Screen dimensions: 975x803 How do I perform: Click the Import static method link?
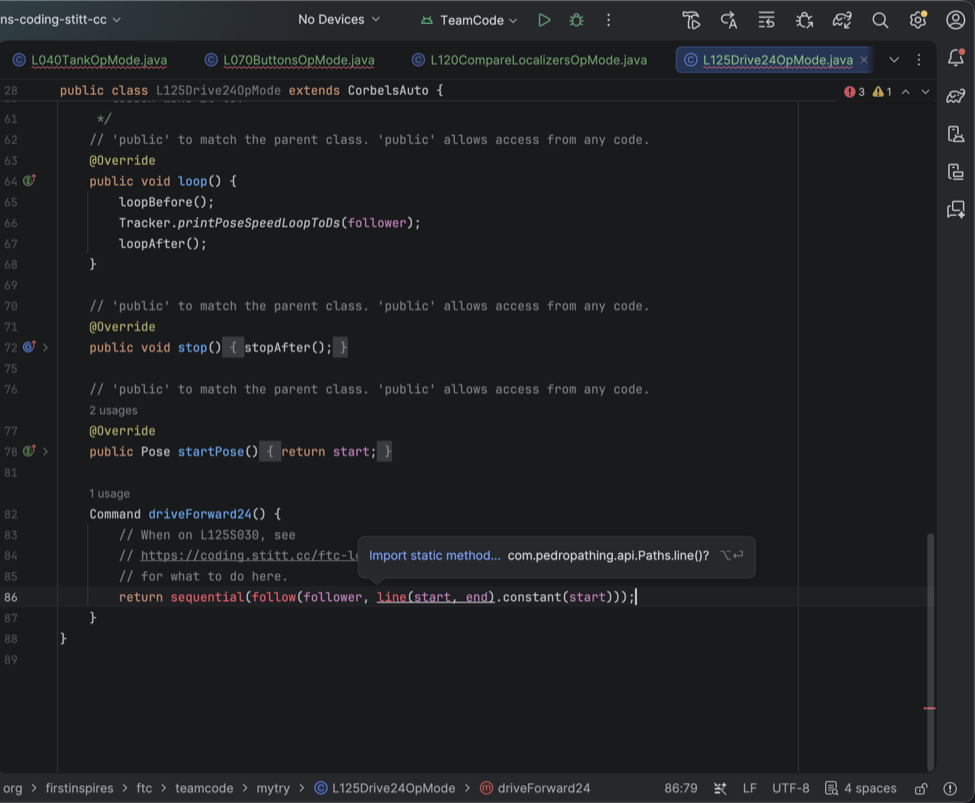tap(434, 555)
